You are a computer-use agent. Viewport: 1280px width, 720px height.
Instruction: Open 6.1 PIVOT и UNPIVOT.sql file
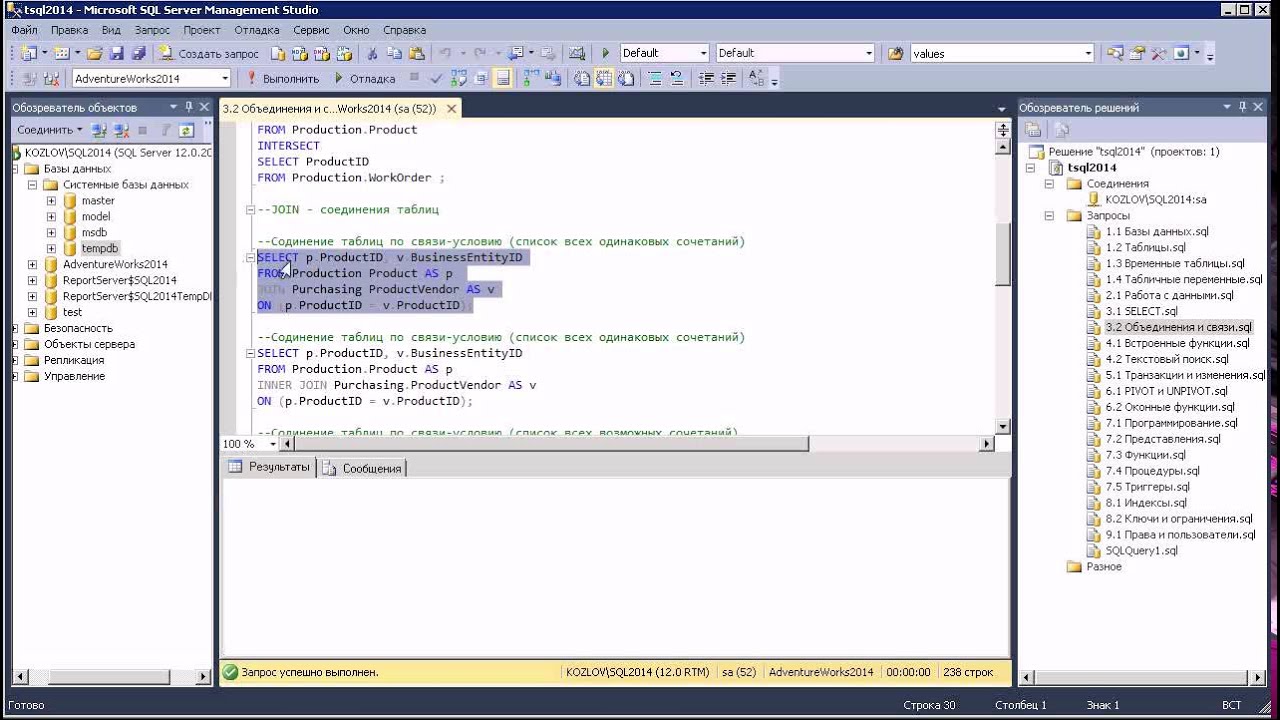click(x=1167, y=391)
